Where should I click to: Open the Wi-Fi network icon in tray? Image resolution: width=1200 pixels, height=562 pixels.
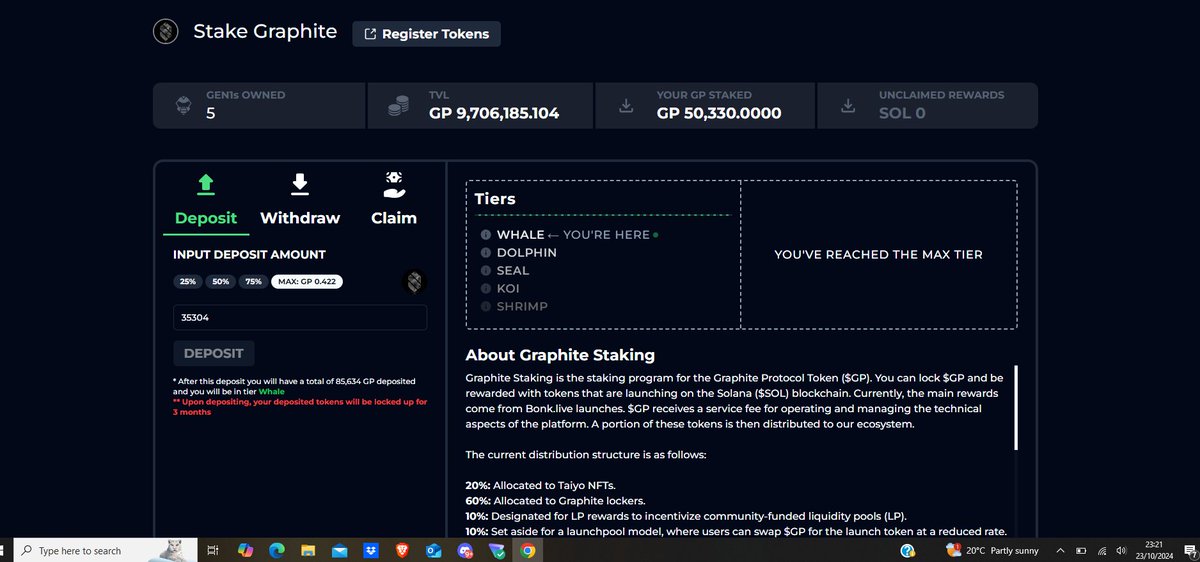(1101, 550)
